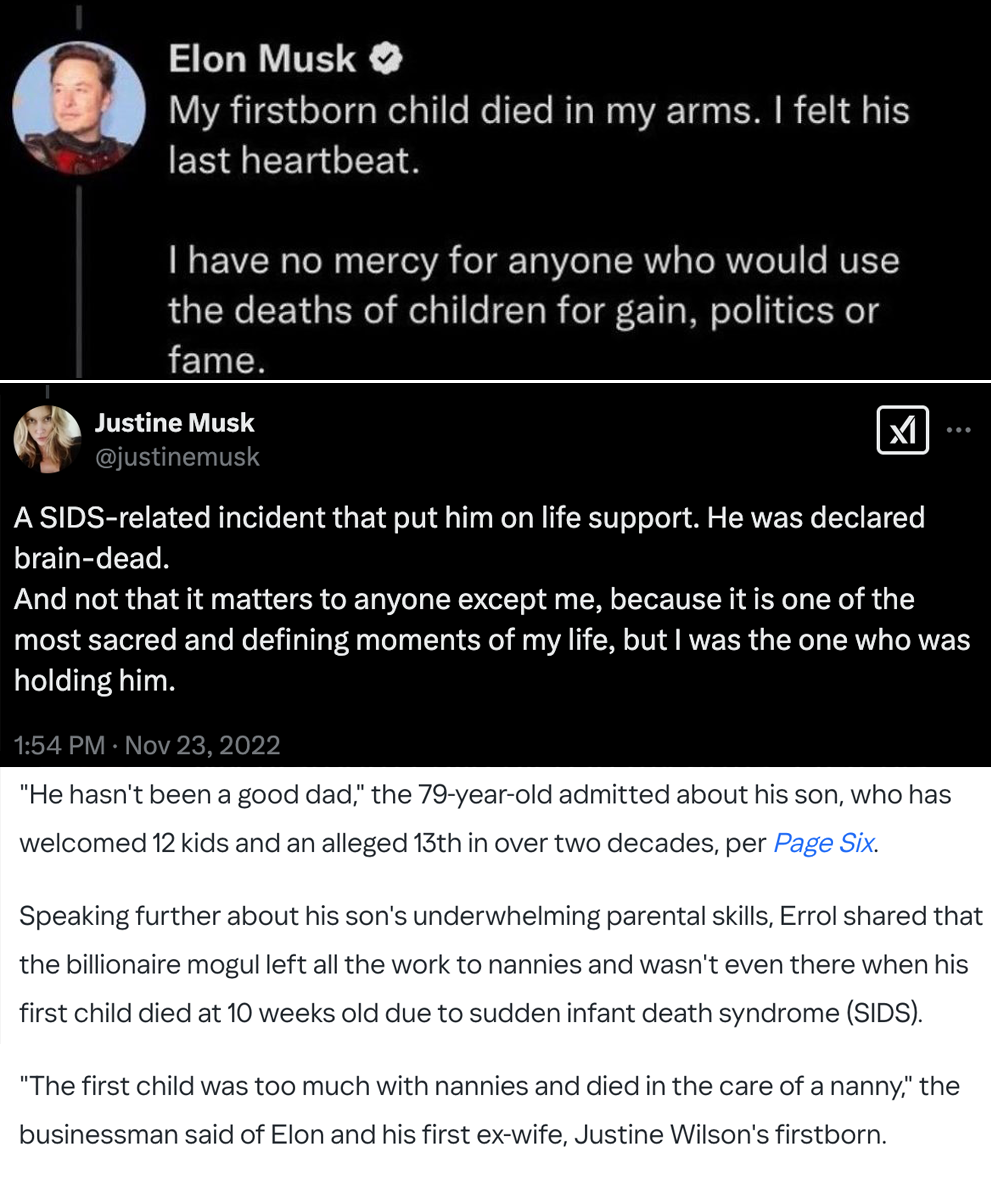Launch the Grok icon on Justine's post
991x1180 pixels.
(902, 430)
